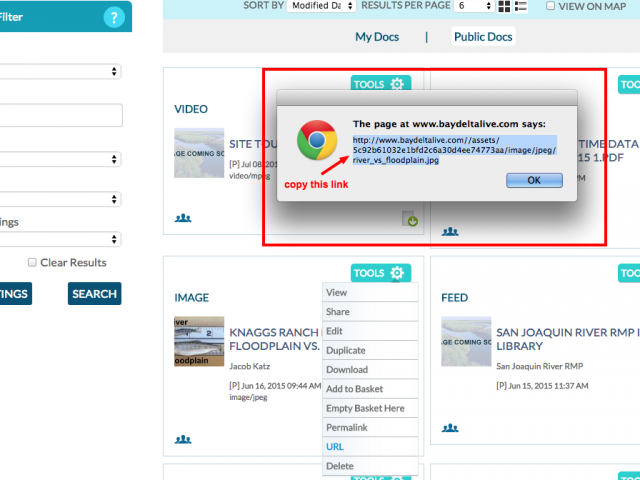Click the Chrome logo in the dialog

pos(317,140)
